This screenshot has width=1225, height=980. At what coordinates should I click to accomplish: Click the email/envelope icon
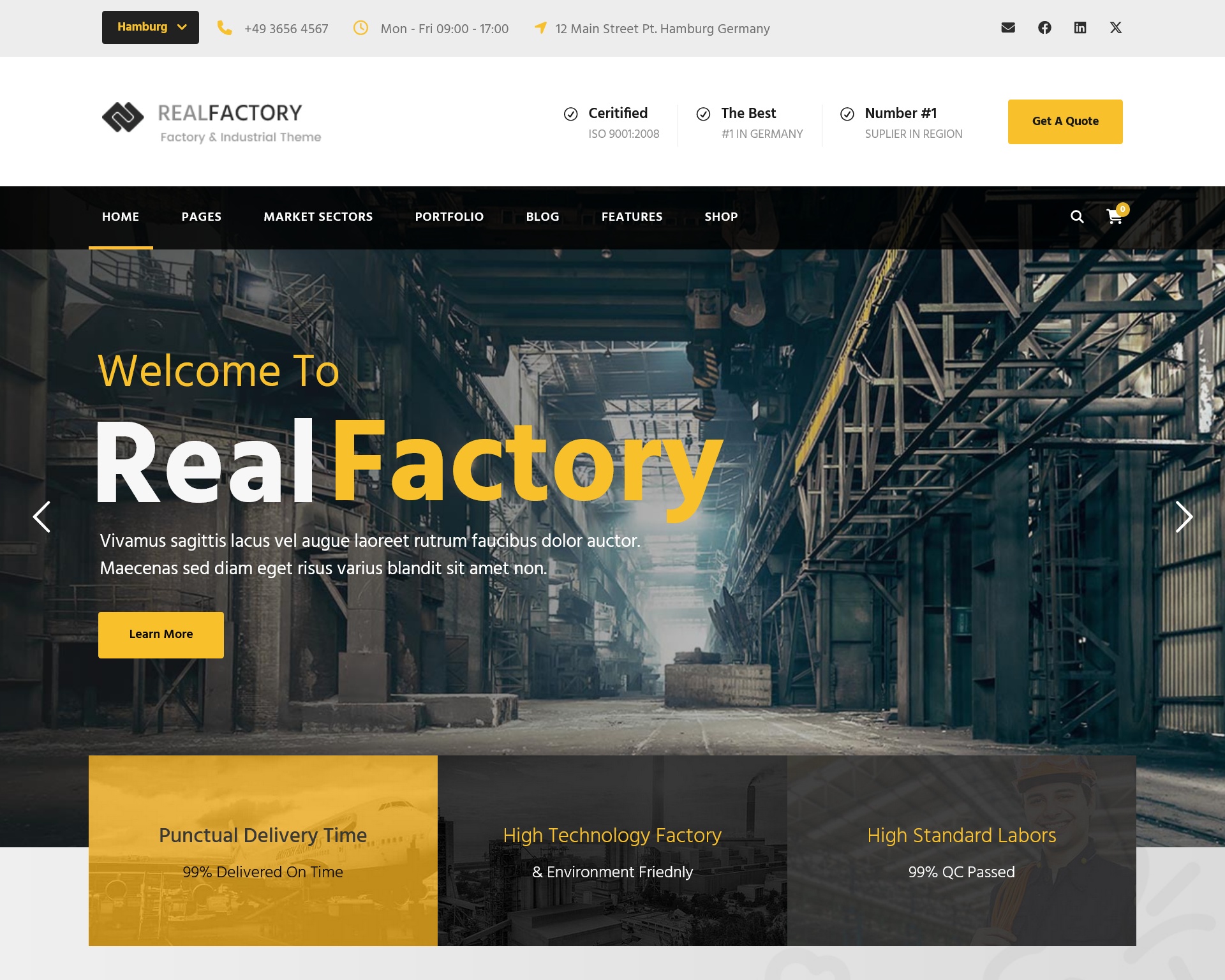[x=1008, y=28]
